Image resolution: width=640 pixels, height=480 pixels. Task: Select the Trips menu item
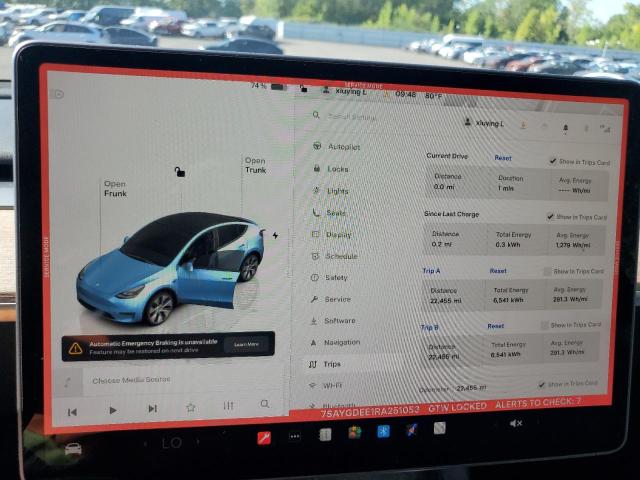coord(325,364)
